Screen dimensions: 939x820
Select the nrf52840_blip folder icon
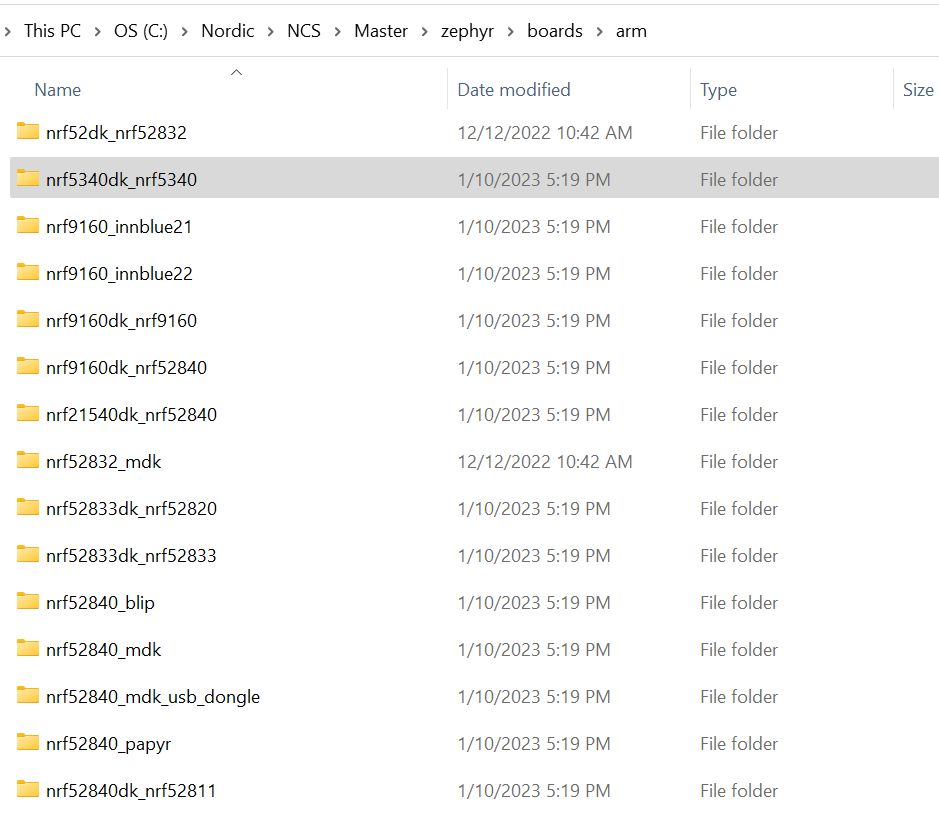[28, 602]
